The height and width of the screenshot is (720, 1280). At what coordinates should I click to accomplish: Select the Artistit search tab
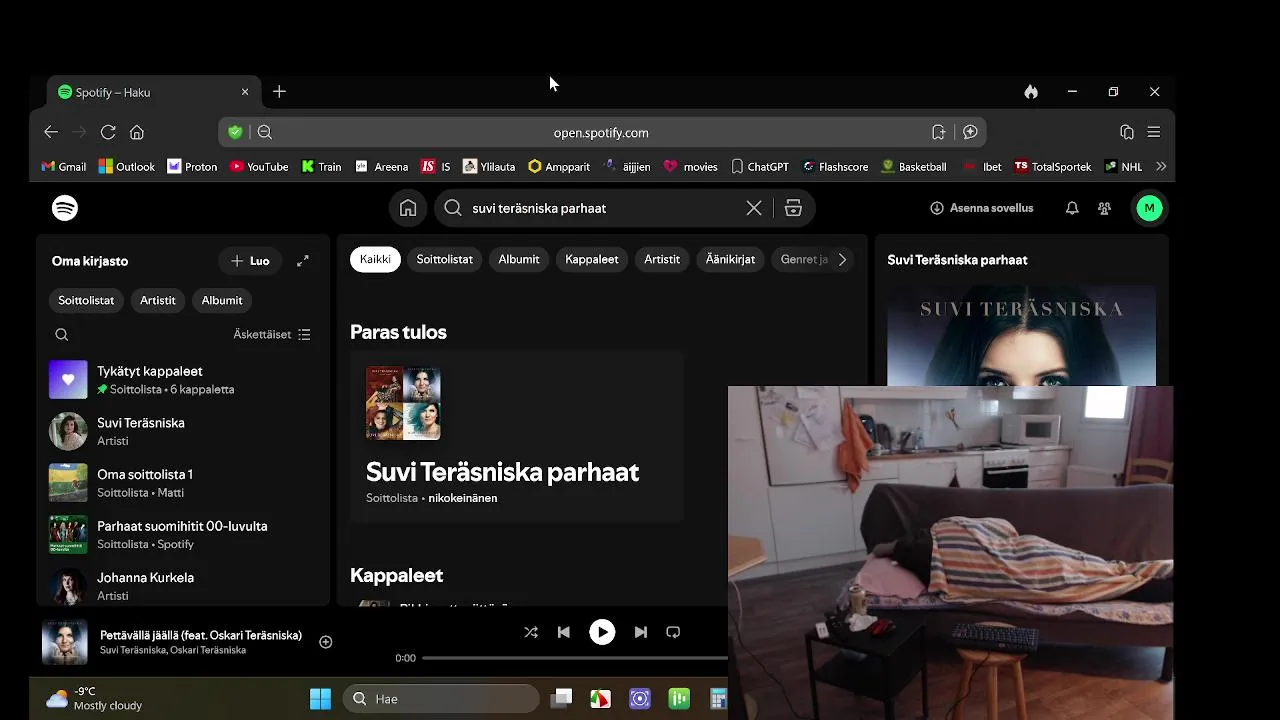point(662,259)
